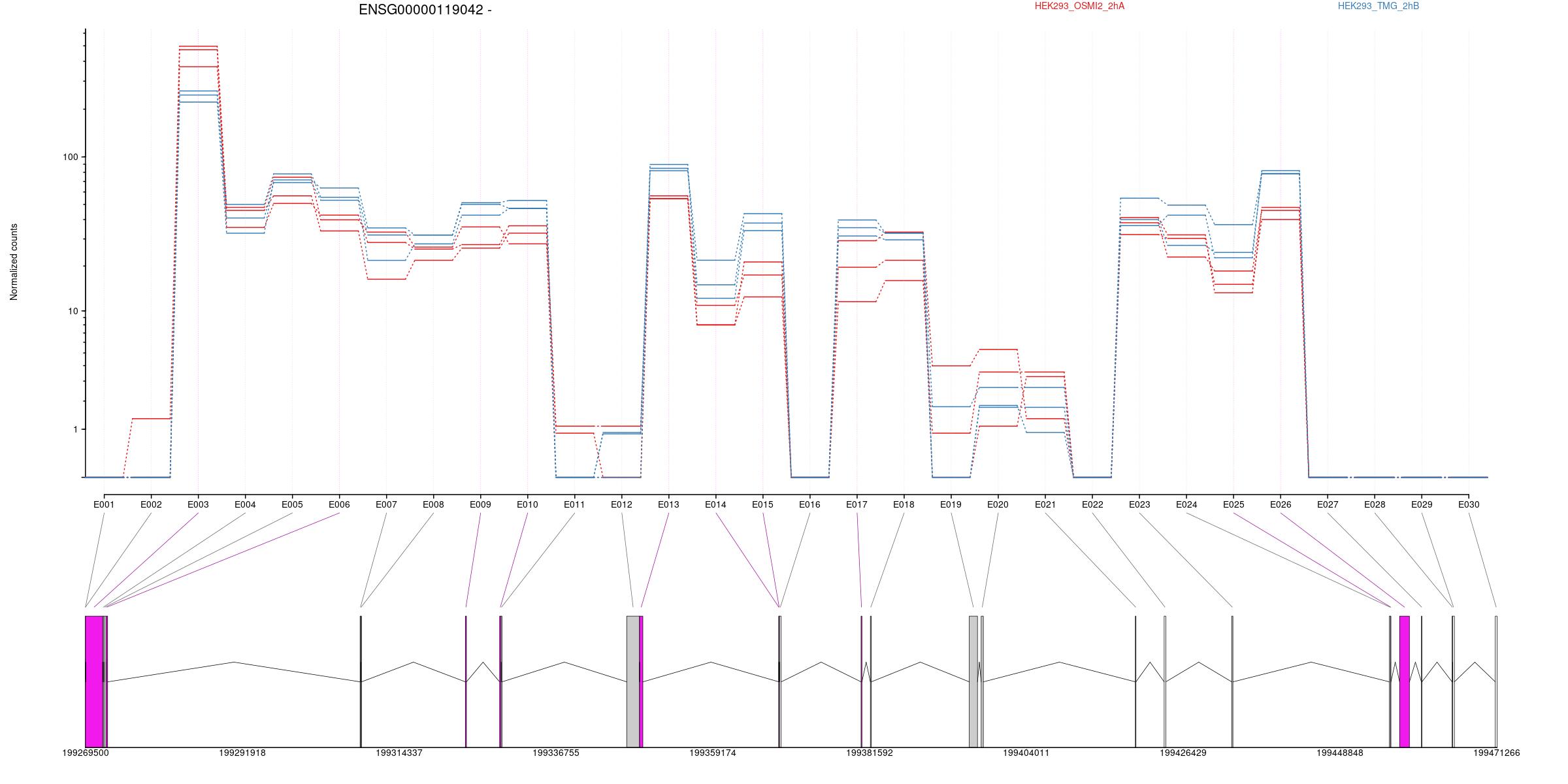
Task: Select exon label E003
Action: pyautogui.click(x=198, y=504)
